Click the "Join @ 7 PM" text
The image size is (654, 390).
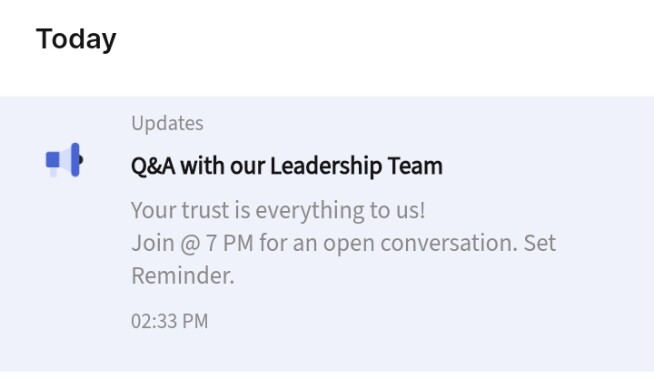click(x=192, y=243)
